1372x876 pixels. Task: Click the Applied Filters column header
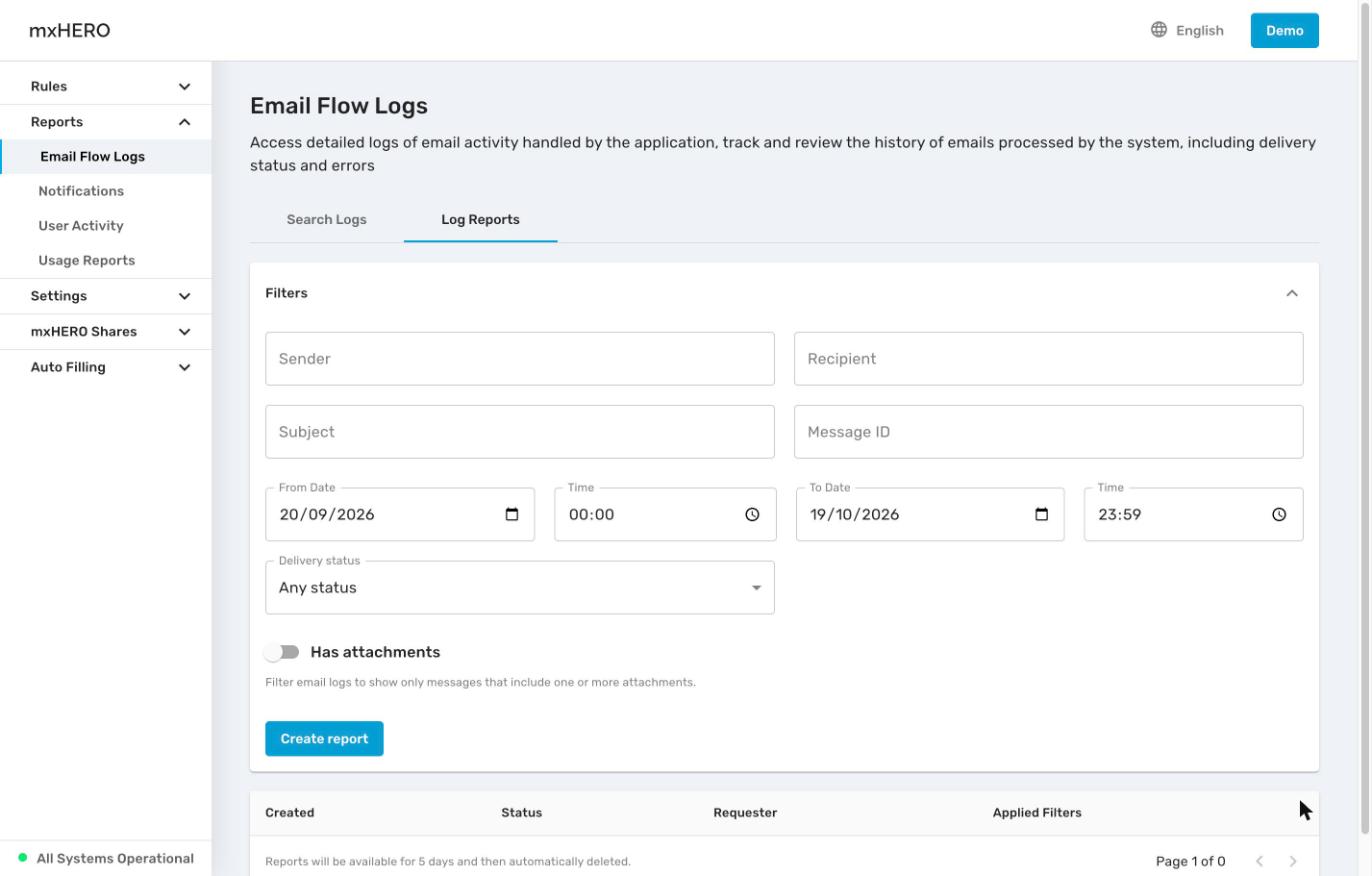coord(1037,813)
